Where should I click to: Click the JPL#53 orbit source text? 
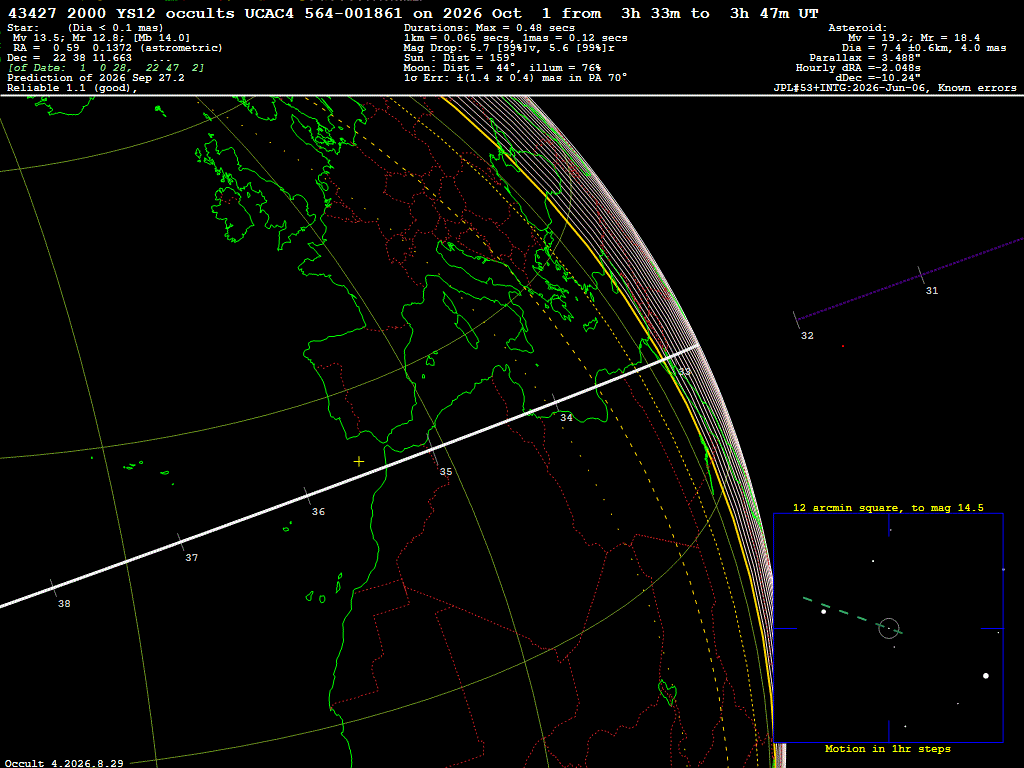pyautogui.click(x=895, y=88)
